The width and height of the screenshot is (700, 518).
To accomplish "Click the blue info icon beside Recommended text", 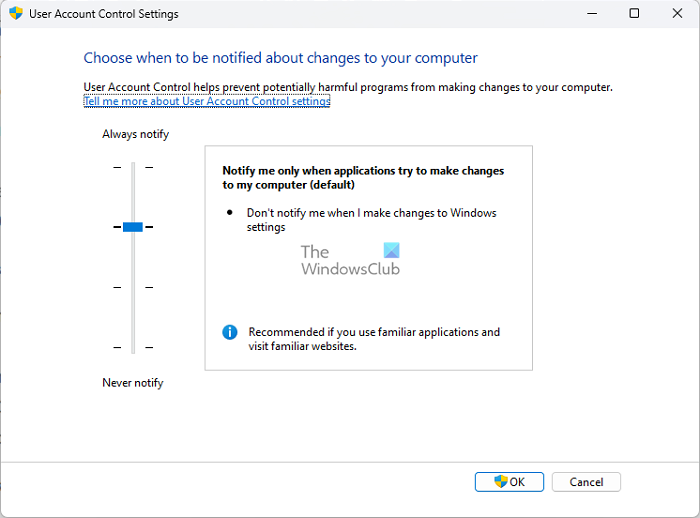I will pos(229,332).
